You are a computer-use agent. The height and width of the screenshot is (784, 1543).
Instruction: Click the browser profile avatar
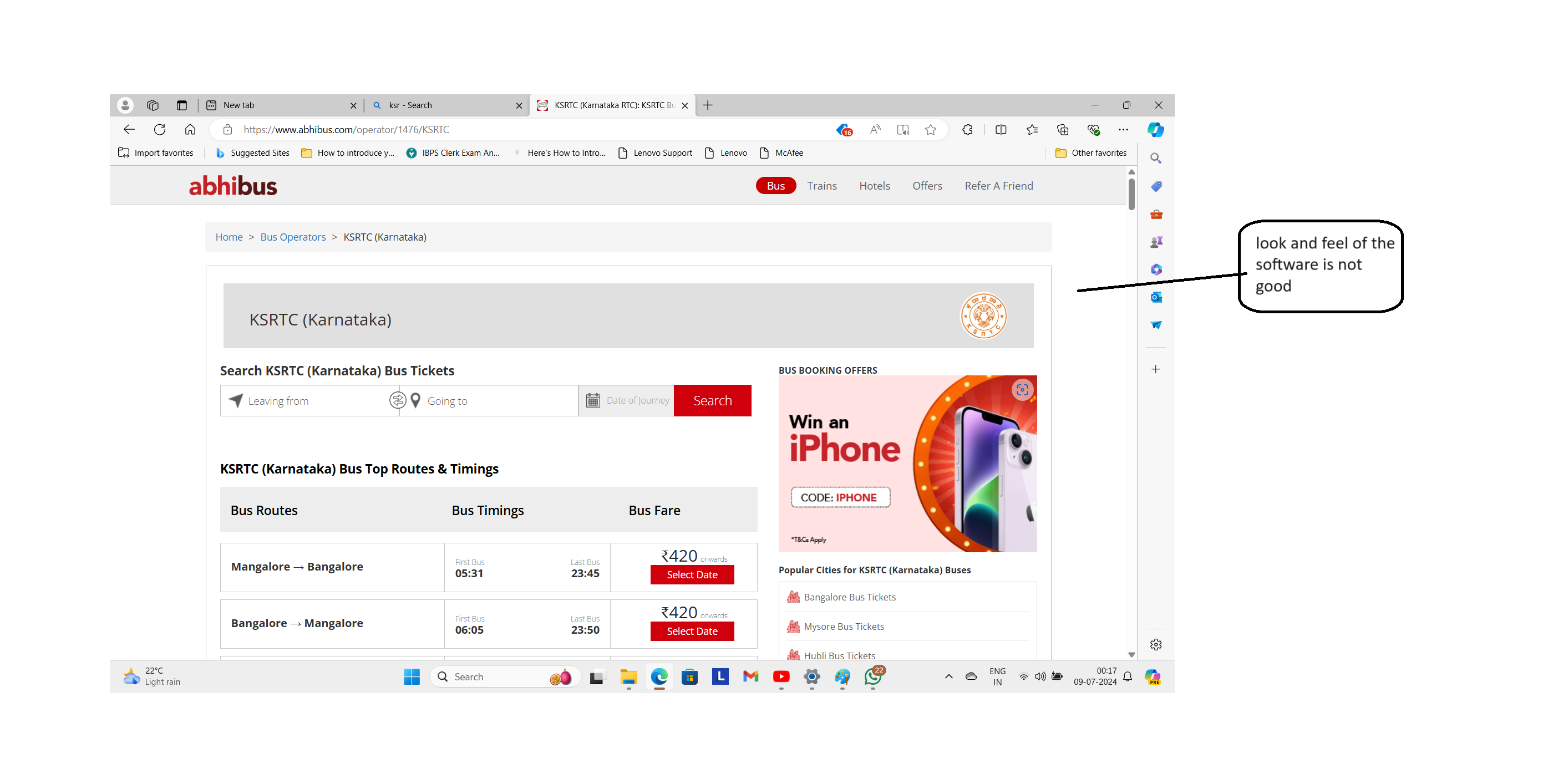pos(125,105)
